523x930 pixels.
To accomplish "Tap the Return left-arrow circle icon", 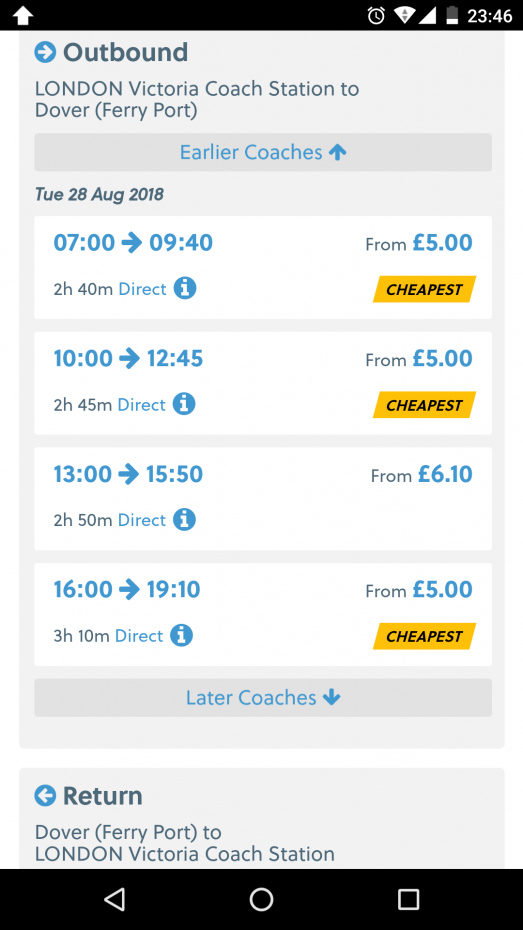I will point(45,795).
